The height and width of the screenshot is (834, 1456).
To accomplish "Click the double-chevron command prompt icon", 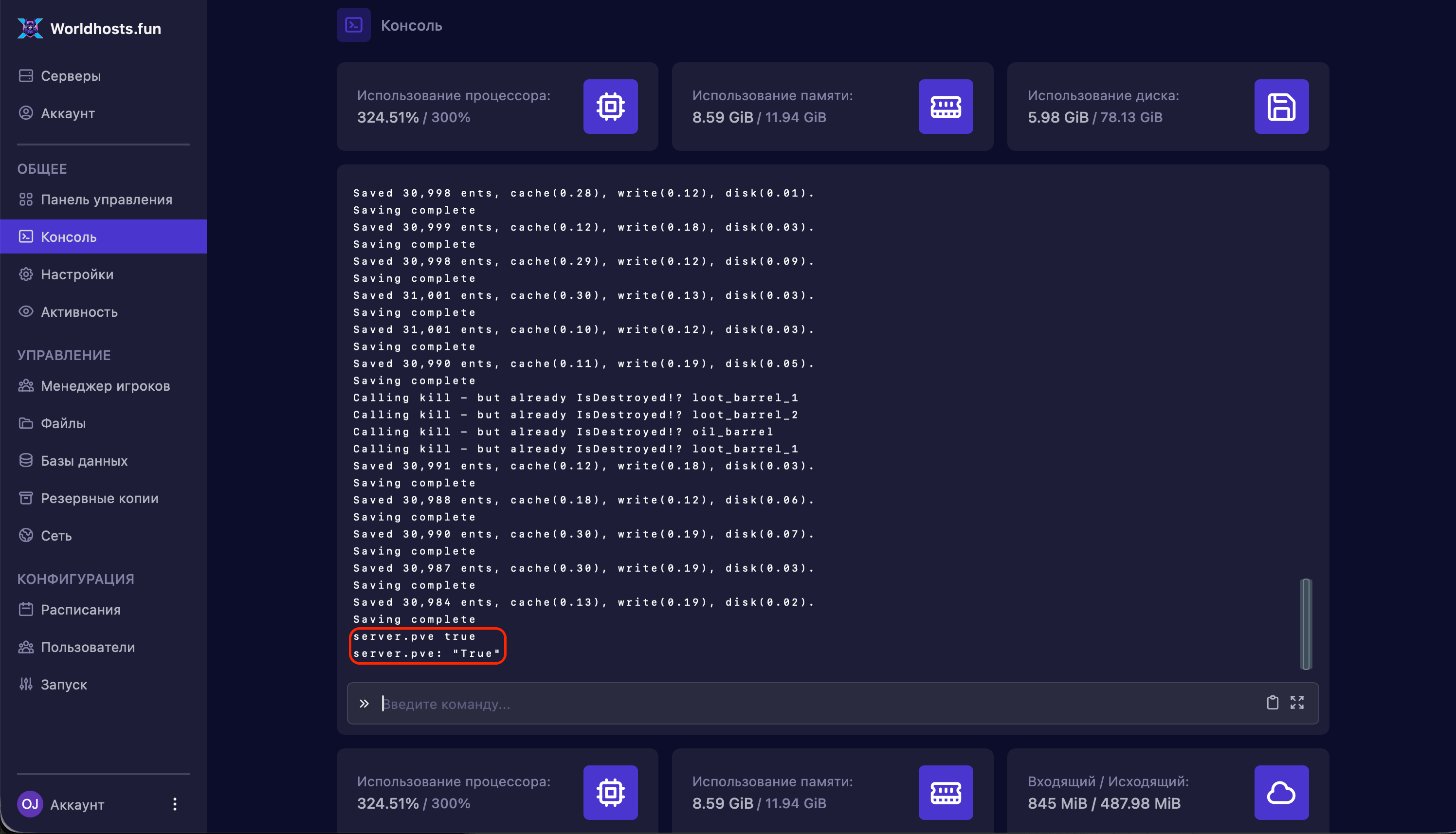I will (364, 704).
